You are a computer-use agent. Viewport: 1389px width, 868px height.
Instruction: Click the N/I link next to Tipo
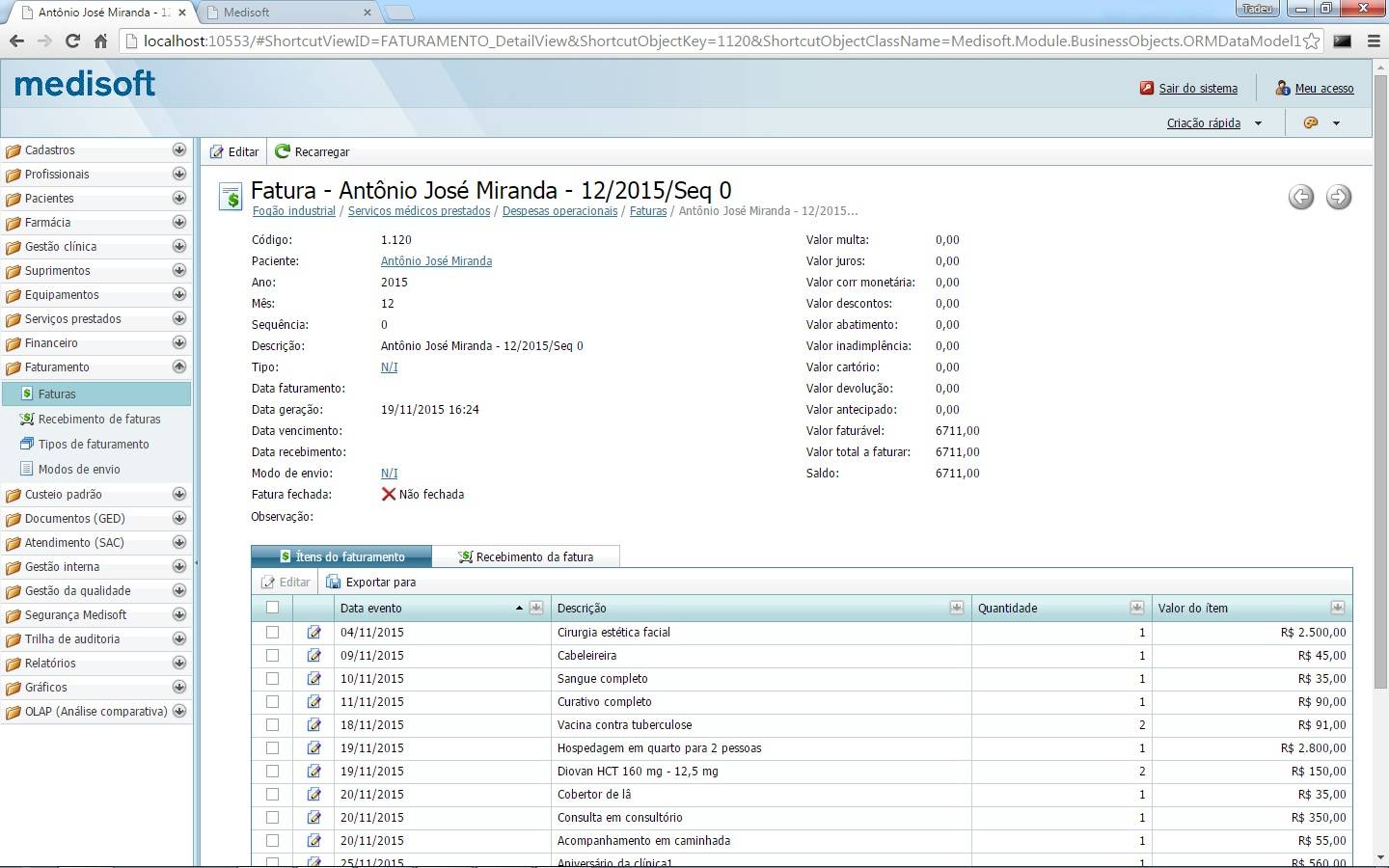tap(389, 367)
